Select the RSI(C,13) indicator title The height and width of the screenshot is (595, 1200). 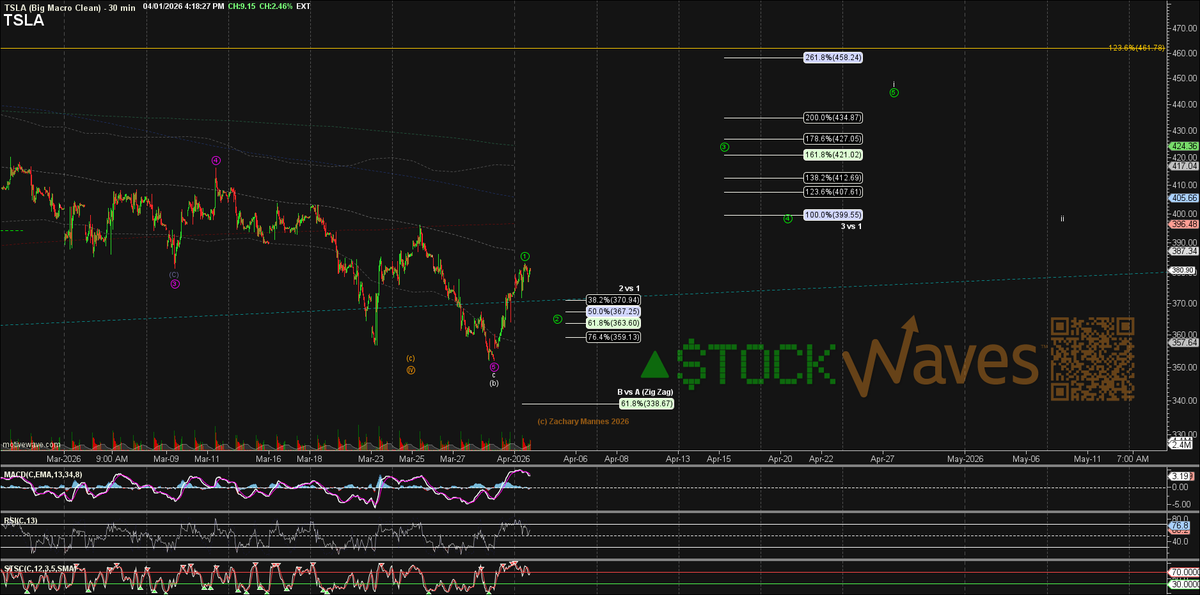pos(19,521)
